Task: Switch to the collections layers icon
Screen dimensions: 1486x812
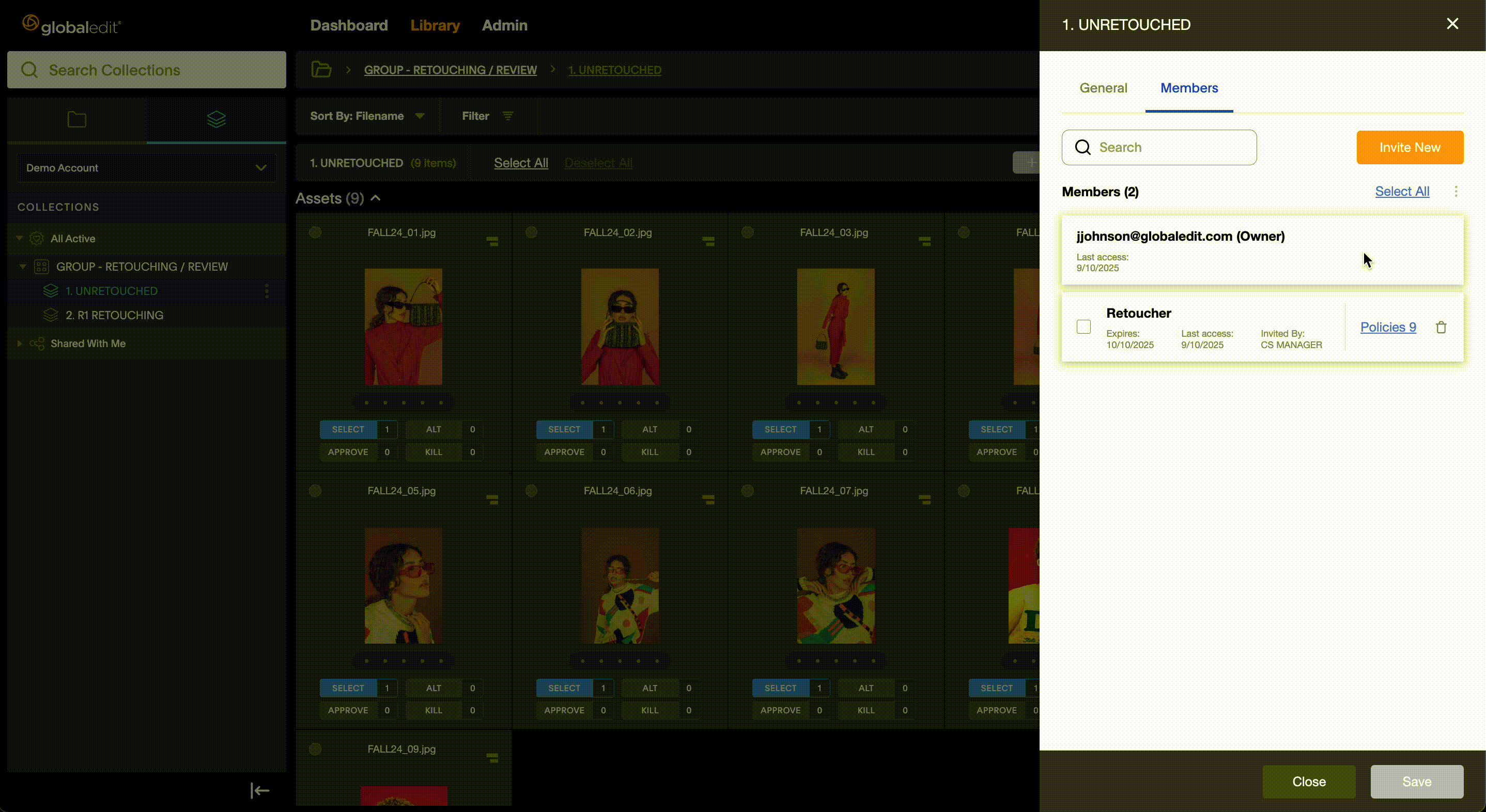Action: tap(216, 119)
